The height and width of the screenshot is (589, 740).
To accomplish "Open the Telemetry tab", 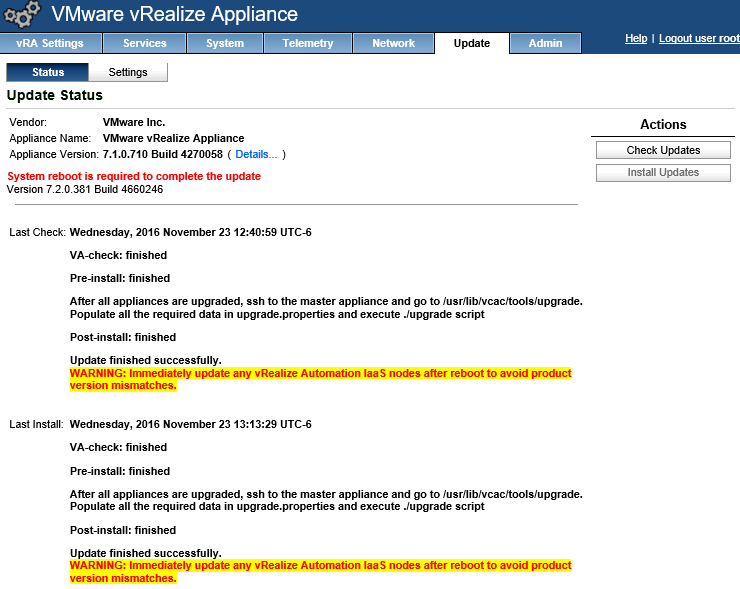I will tap(307, 43).
